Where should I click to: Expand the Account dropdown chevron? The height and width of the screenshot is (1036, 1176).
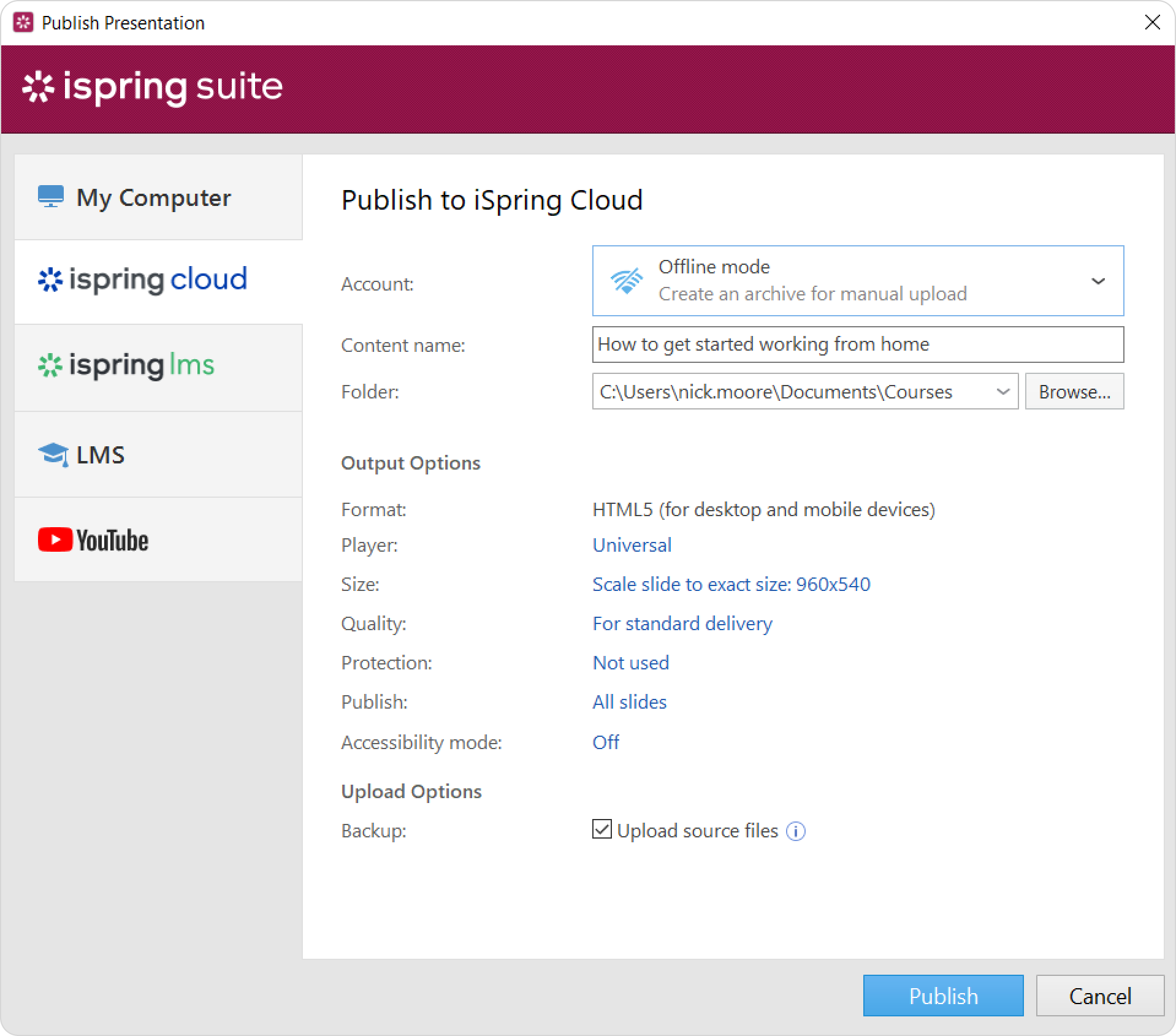point(1098,281)
